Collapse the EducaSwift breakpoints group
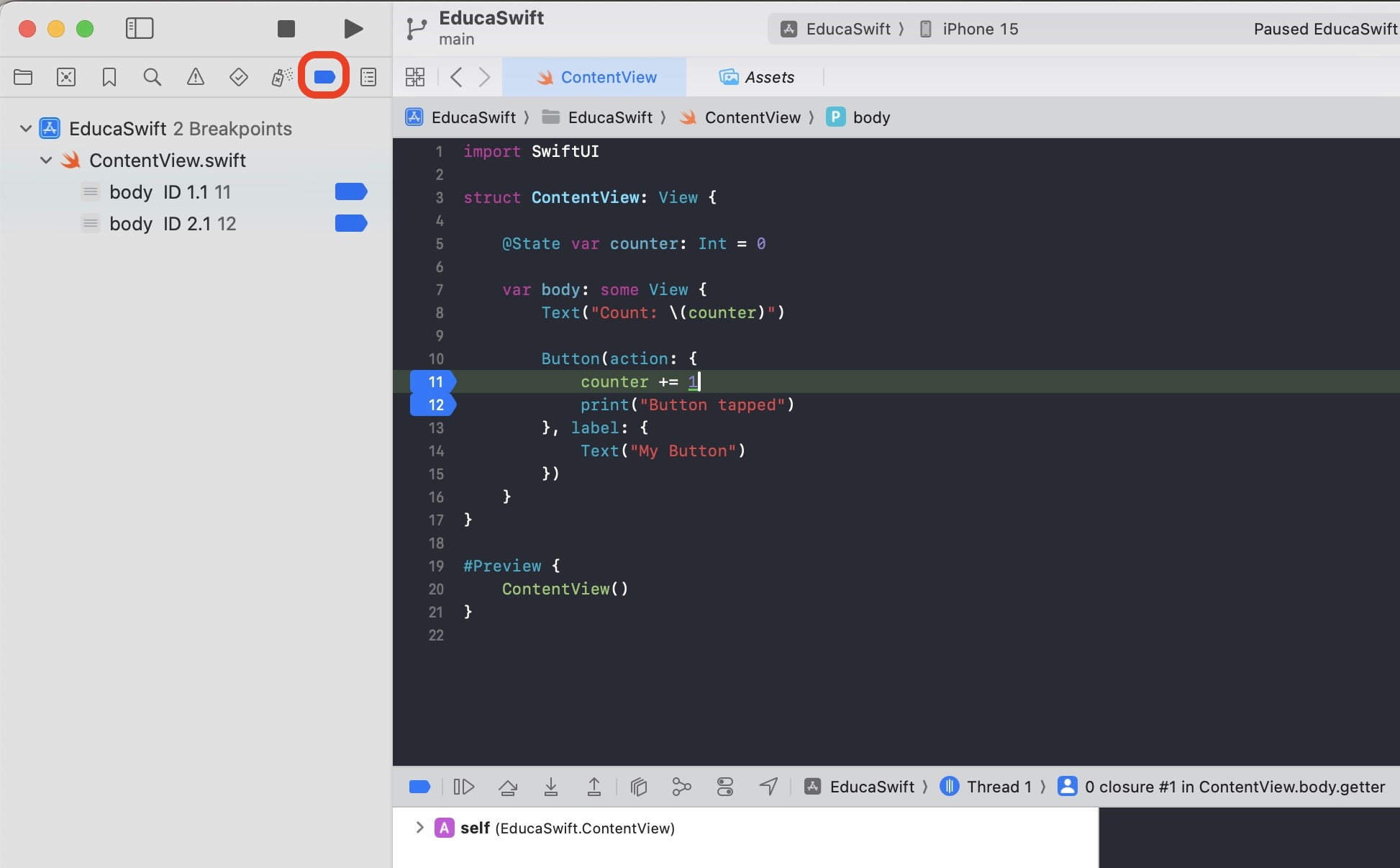 pyautogui.click(x=26, y=129)
